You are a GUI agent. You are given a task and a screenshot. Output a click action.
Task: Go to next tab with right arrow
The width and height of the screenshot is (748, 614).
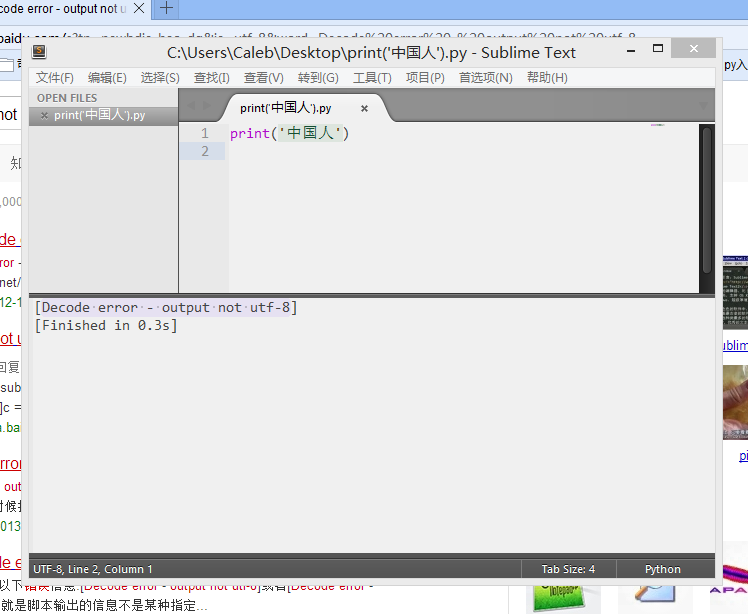[x=207, y=105]
